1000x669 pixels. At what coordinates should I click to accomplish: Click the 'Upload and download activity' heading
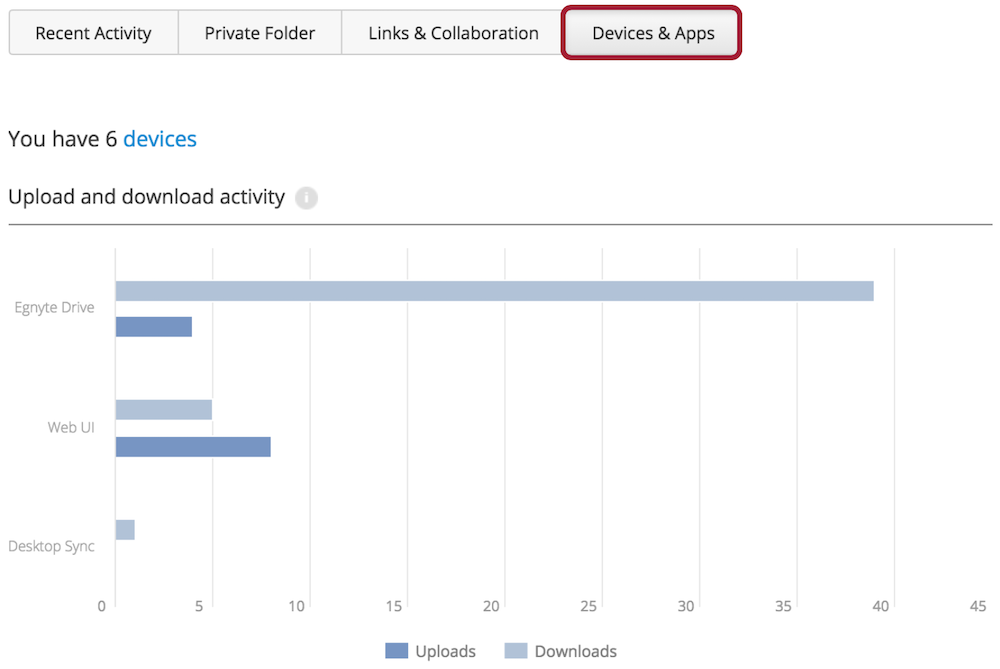(x=147, y=196)
